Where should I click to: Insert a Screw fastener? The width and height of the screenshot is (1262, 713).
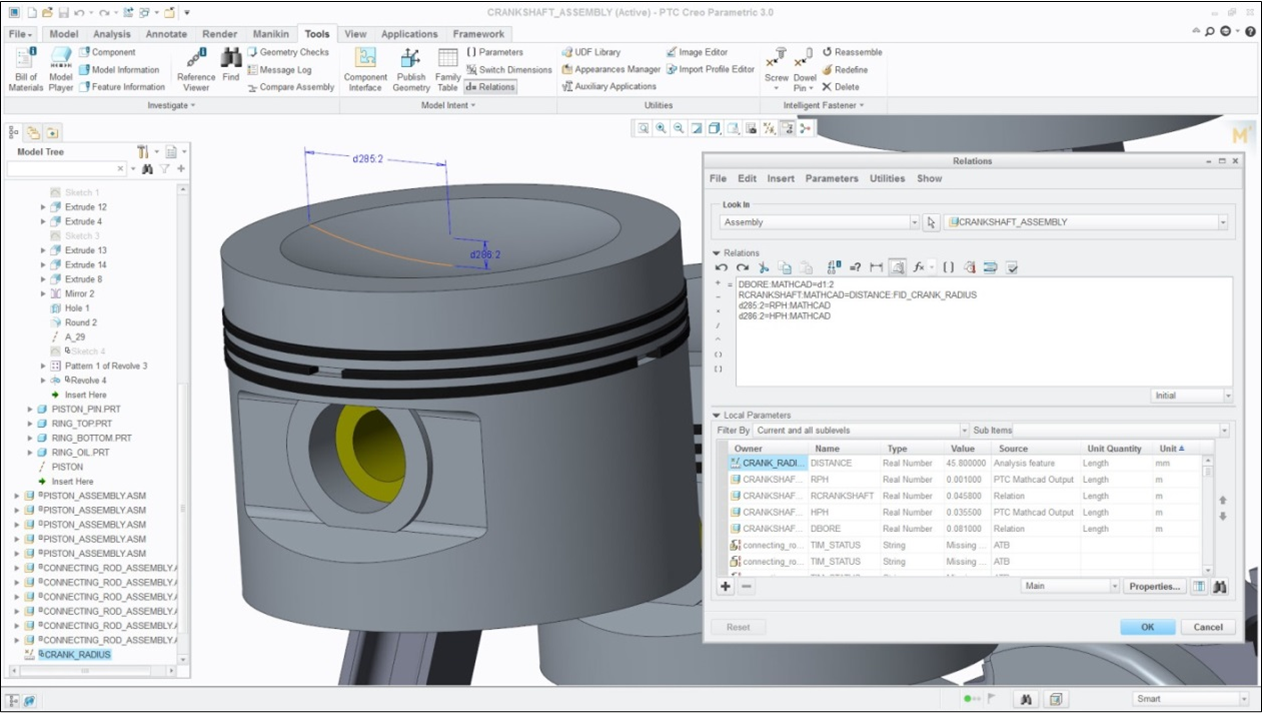click(777, 69)
